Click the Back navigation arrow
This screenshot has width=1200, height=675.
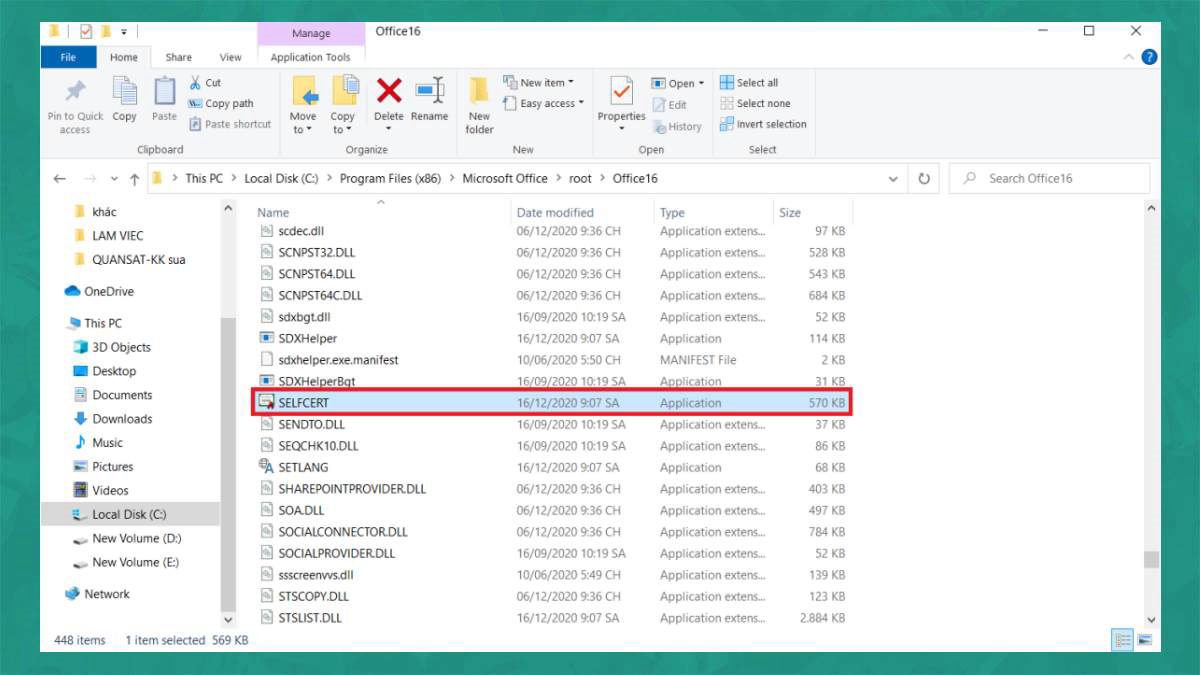click(x=60, y=179)
